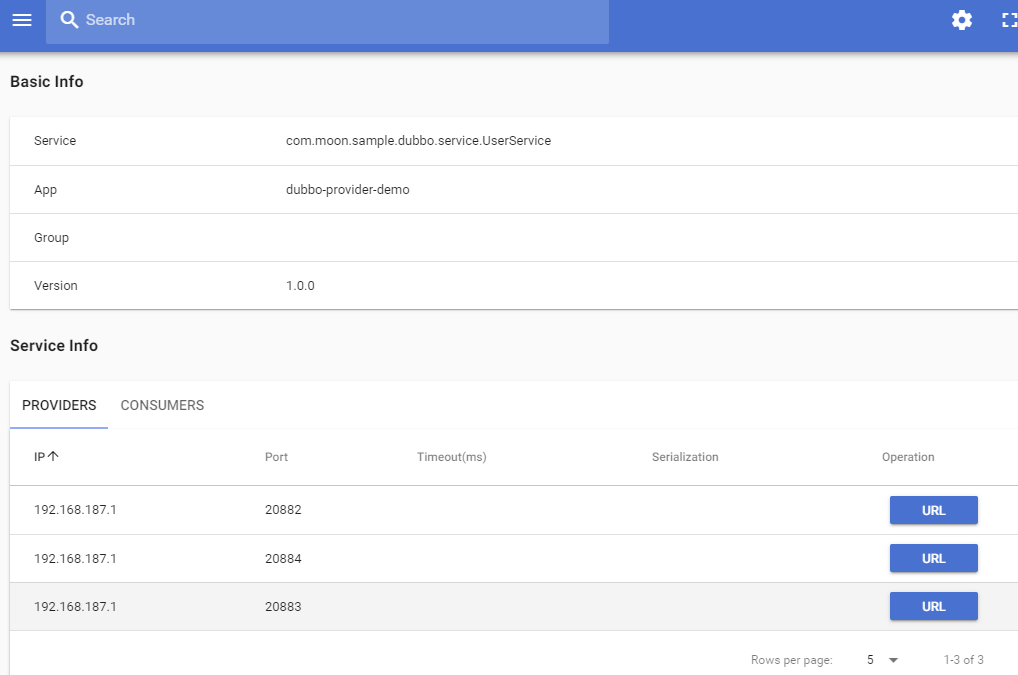Image resolution: width=1018 pixels, height=675 pixels.
Task: Open the hamburger navigation menu
Action: click(22, 20)
